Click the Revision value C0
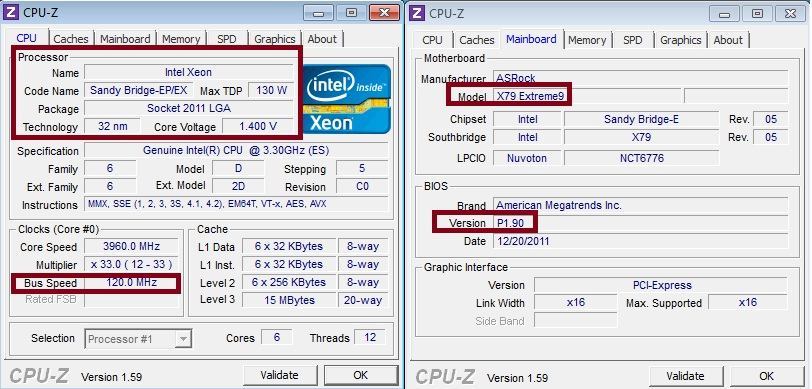Screen dimensions: 812x389 (x=362, y=186)
